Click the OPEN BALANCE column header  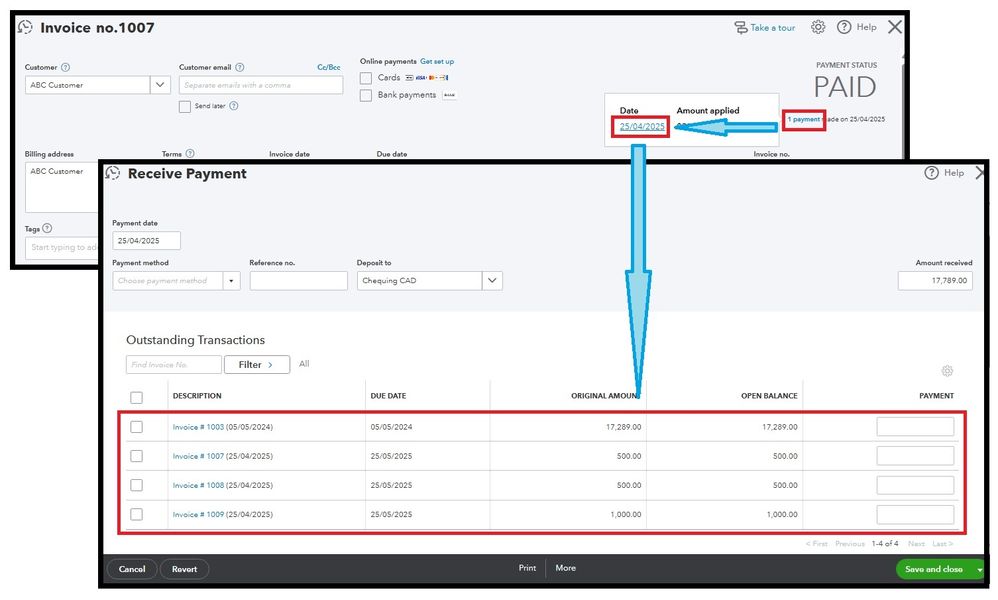769,396
